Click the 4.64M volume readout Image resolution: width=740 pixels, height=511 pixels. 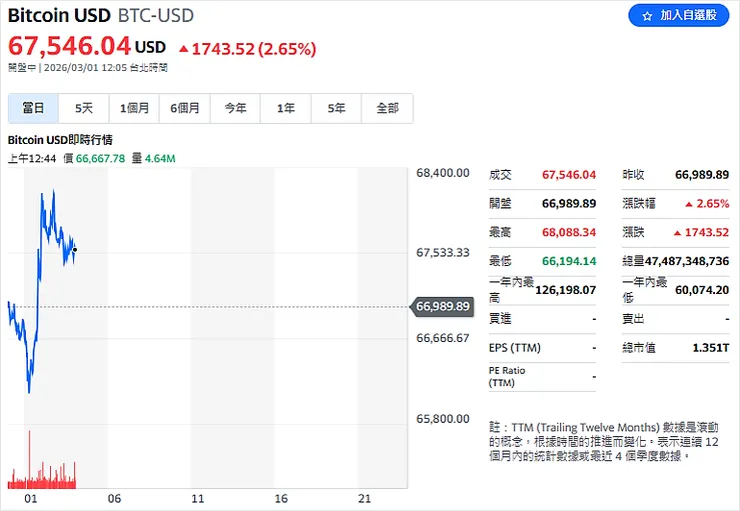pos(160,159)
